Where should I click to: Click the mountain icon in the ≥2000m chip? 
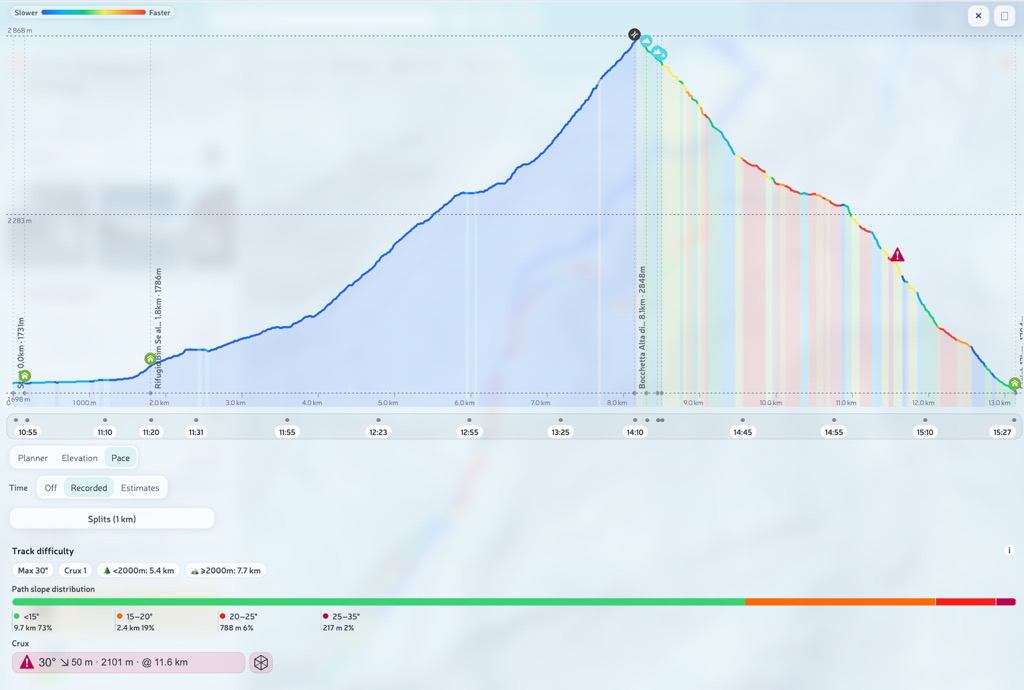195,571
